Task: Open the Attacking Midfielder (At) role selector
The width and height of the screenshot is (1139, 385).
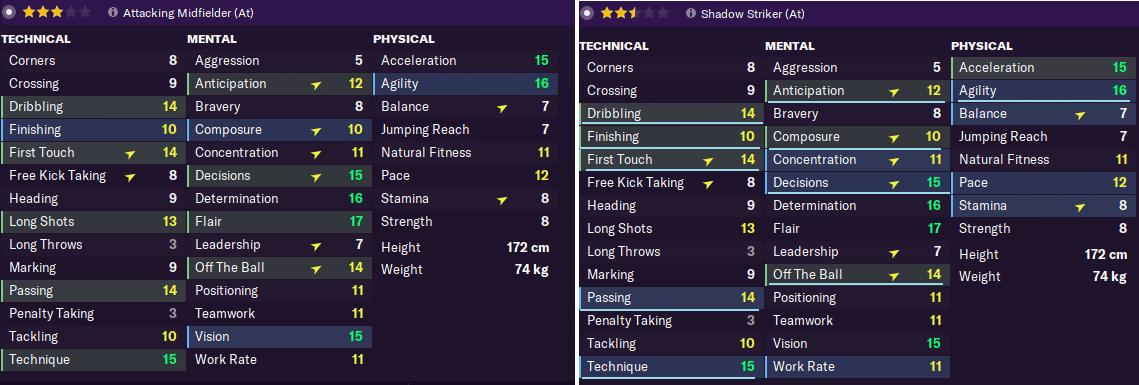Action: [188, 12]
